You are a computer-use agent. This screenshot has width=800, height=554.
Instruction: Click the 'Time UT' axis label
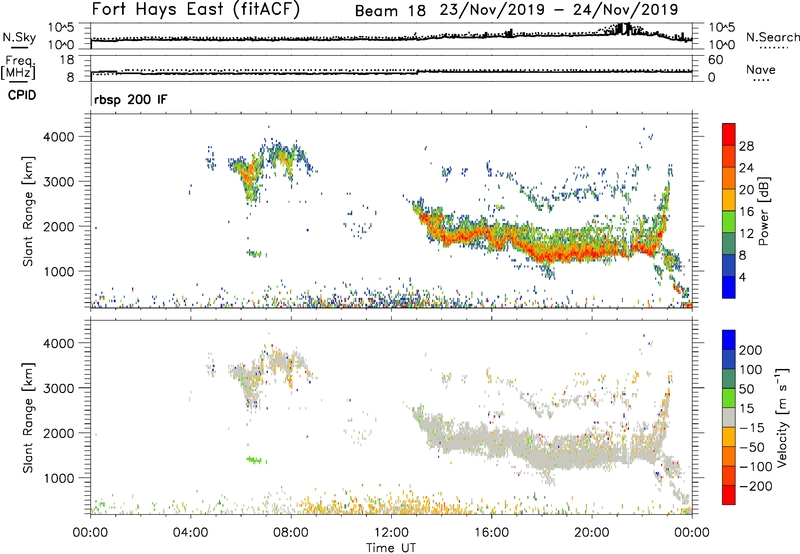tap(391, 547)
